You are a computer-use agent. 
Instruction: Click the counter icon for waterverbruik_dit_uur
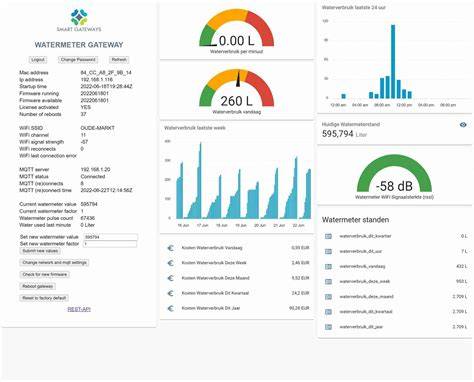[328, 251]
